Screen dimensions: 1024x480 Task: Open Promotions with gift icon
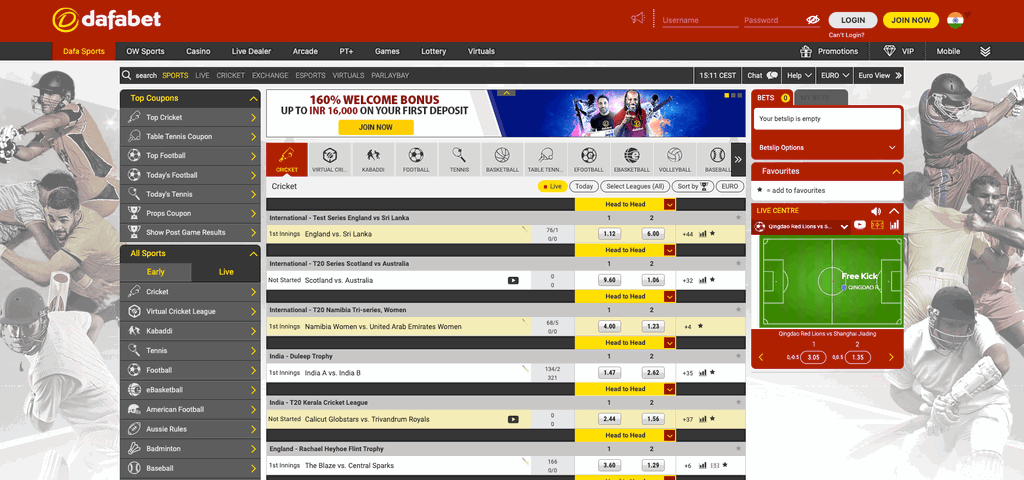(829, 51)
